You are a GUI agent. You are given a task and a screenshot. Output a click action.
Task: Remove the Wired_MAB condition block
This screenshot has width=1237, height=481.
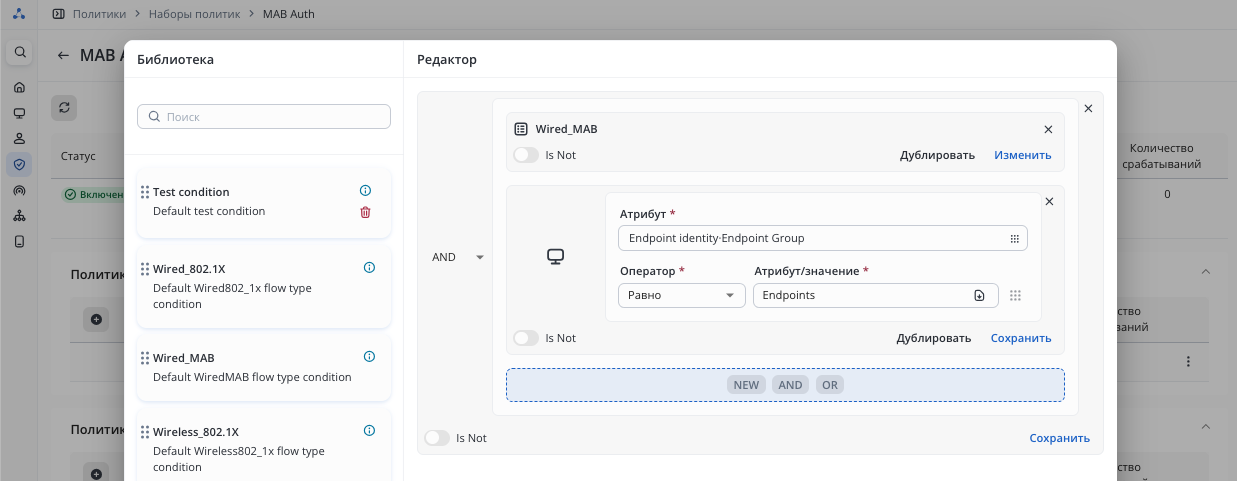click(x=1048, y=129)
